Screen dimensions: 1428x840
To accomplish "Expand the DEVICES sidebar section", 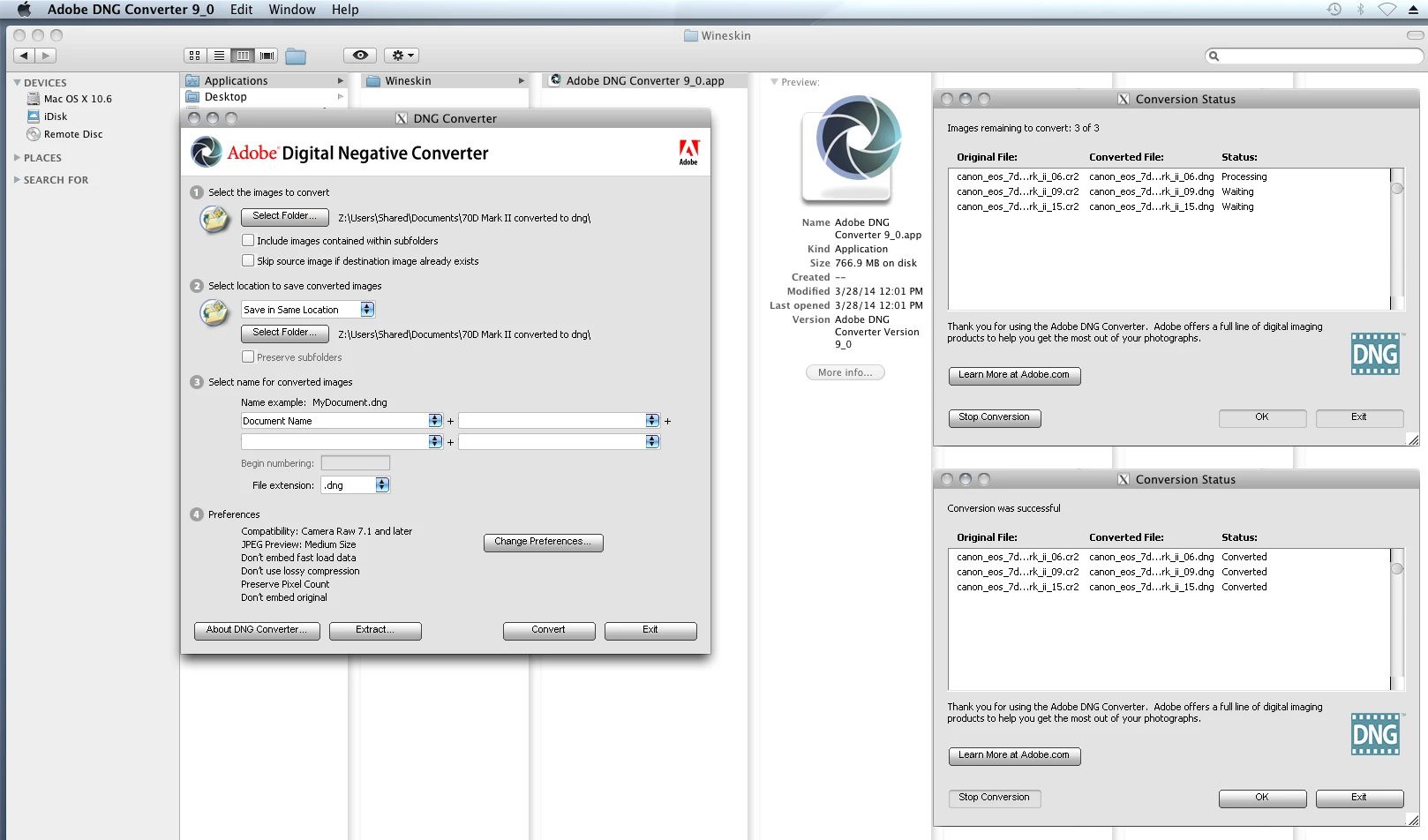I will (x=17, y=82).
